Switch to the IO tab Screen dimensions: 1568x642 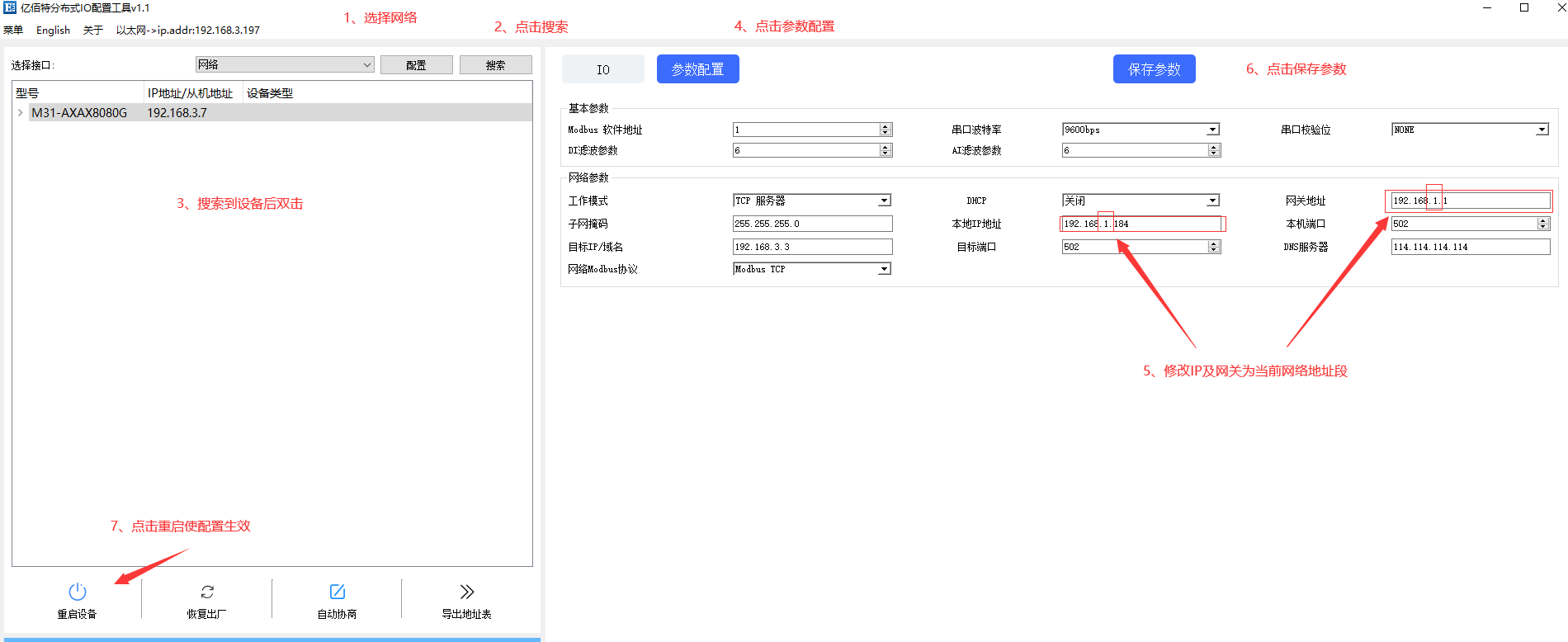pos(602,69)
